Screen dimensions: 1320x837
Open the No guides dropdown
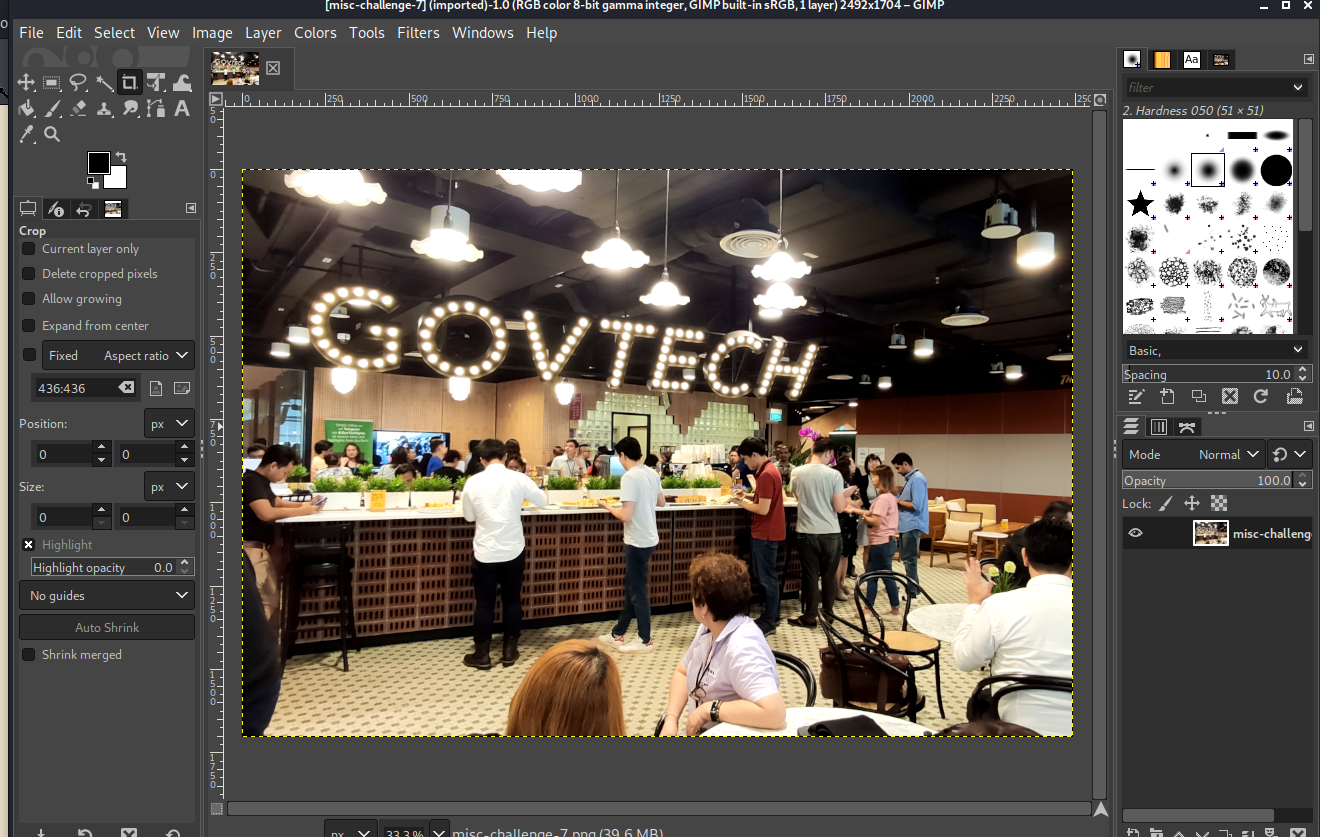tap(107, 596)
